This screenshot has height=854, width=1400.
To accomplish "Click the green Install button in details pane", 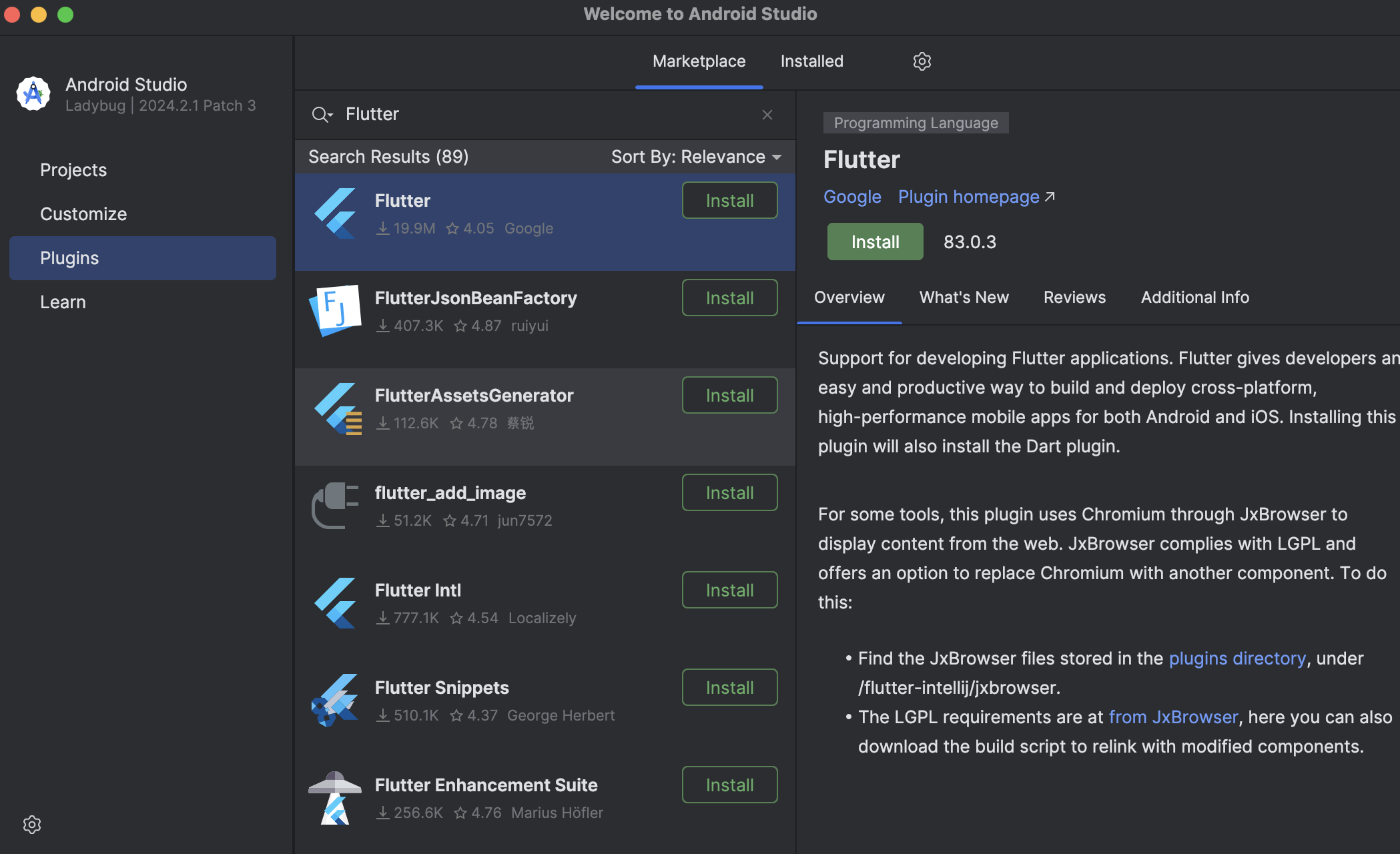I will click(876, 242).
